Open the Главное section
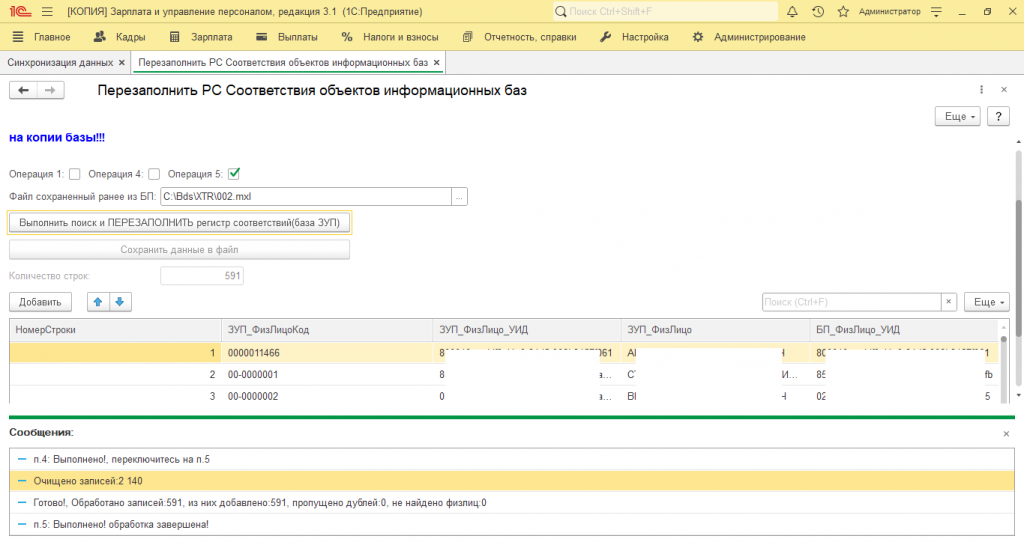This screenshot has width=1024, height=545. coord(42,37)
